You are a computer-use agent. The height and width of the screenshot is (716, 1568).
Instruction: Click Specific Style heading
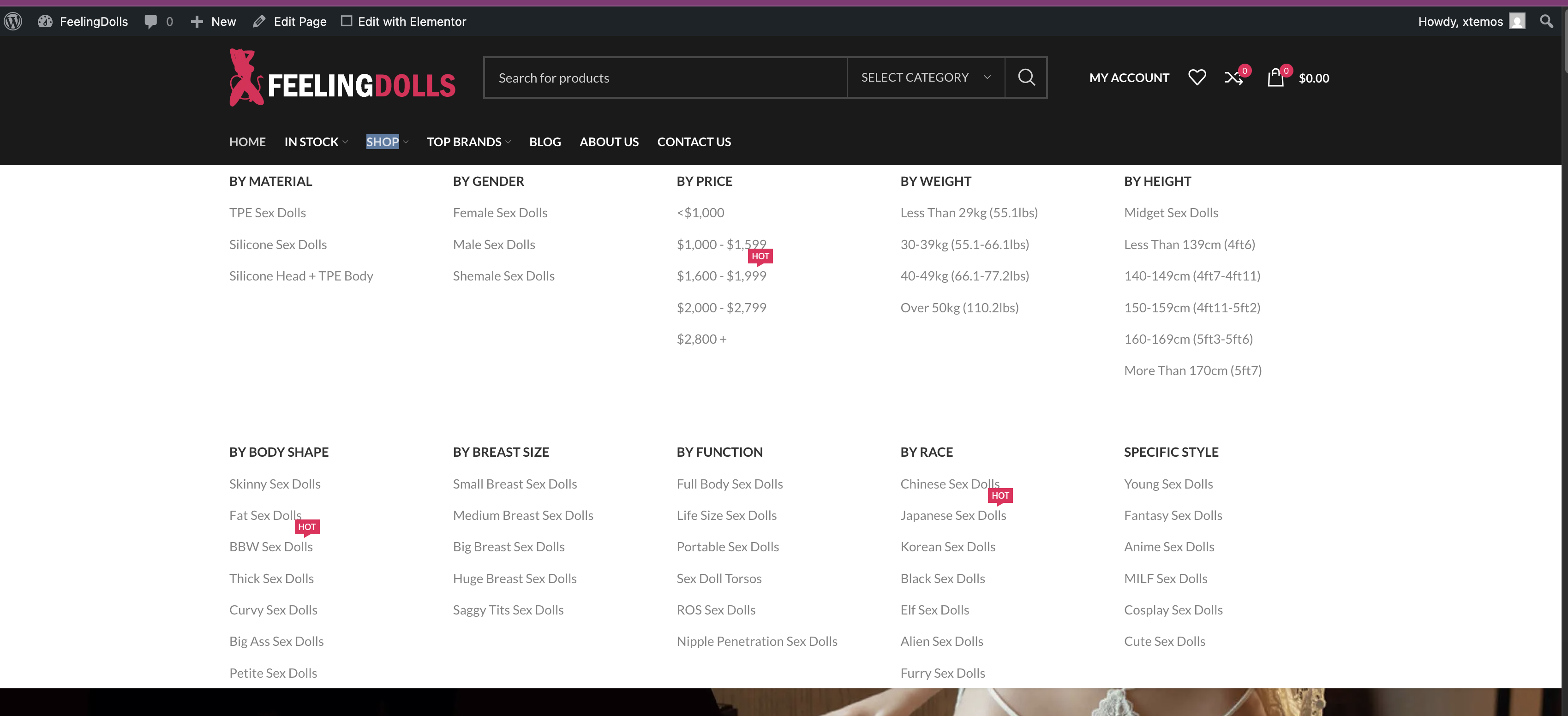coord(1171,452)
